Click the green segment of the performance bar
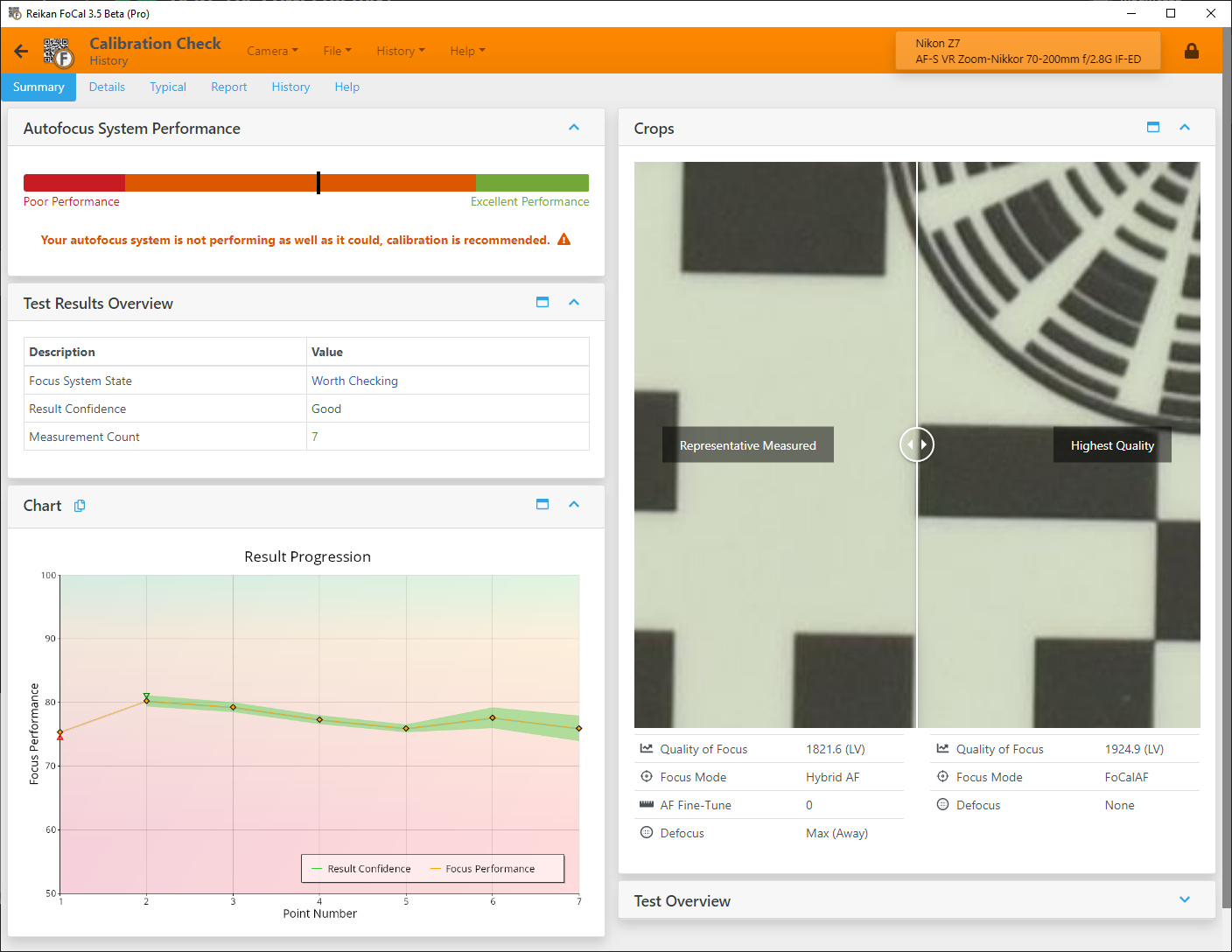The image size is (1232, 952). [x=532, y=182]
